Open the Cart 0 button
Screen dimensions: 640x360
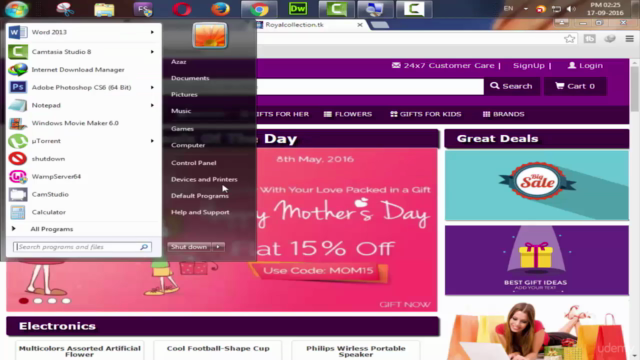575,86
